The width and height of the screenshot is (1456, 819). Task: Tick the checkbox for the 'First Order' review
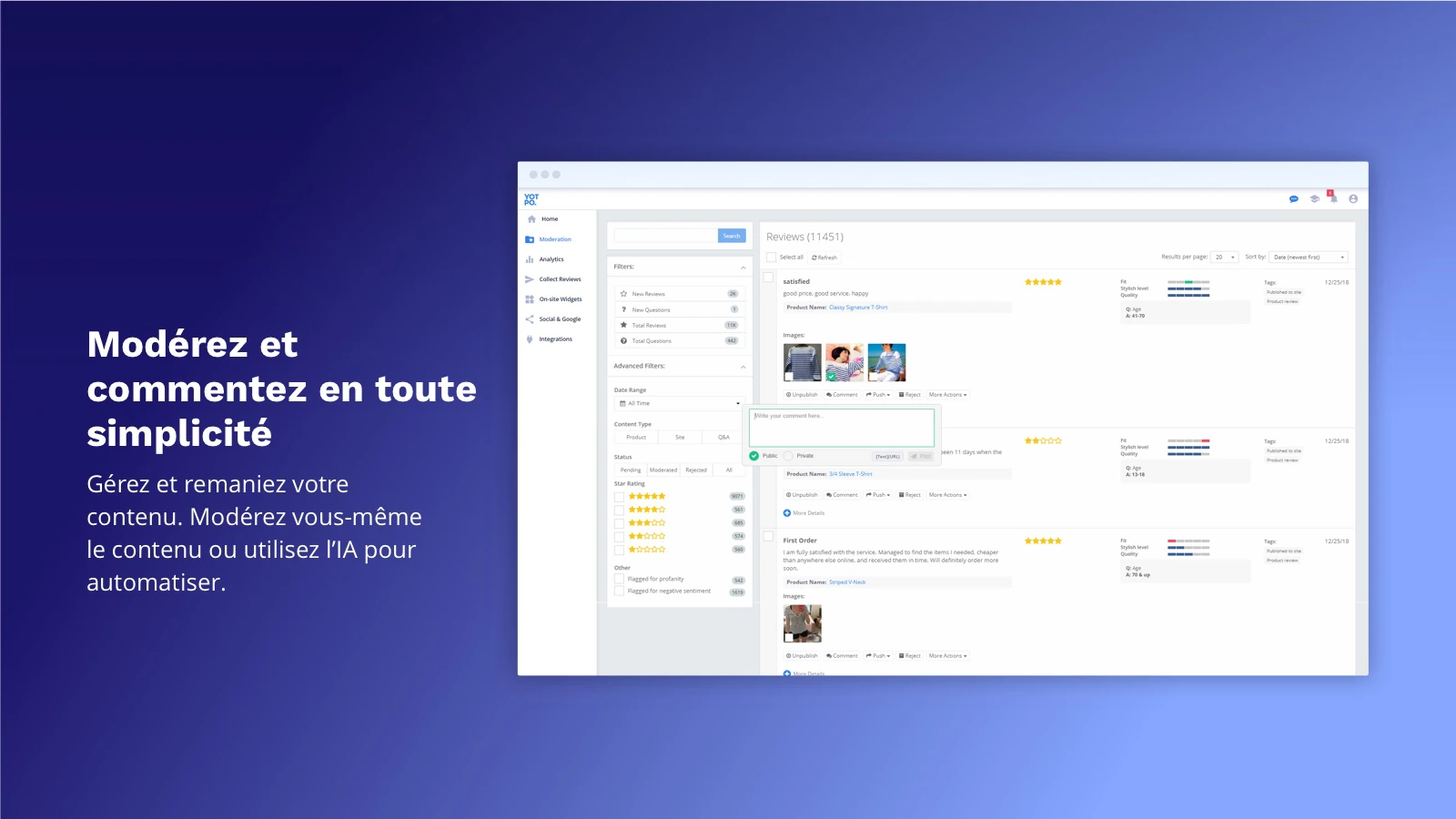pyautogui.click(x=768, y=536)
